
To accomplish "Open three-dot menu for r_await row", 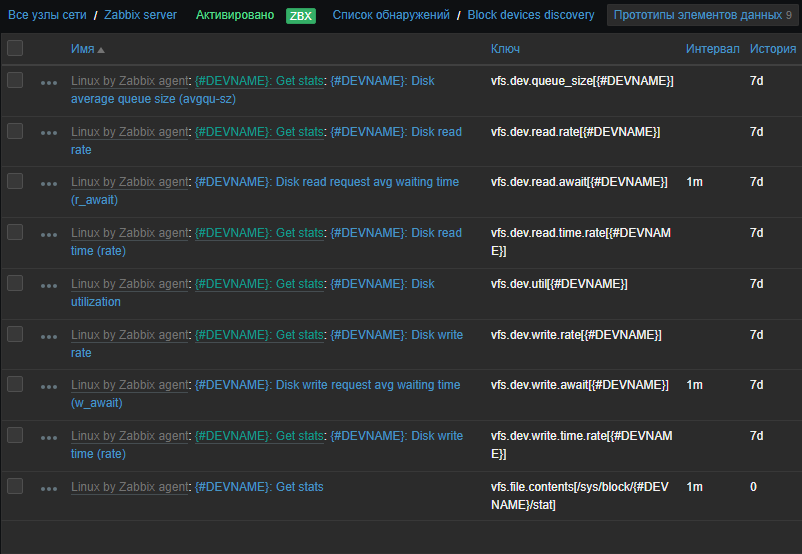I will pyautogui.click(x=49, y=183).
